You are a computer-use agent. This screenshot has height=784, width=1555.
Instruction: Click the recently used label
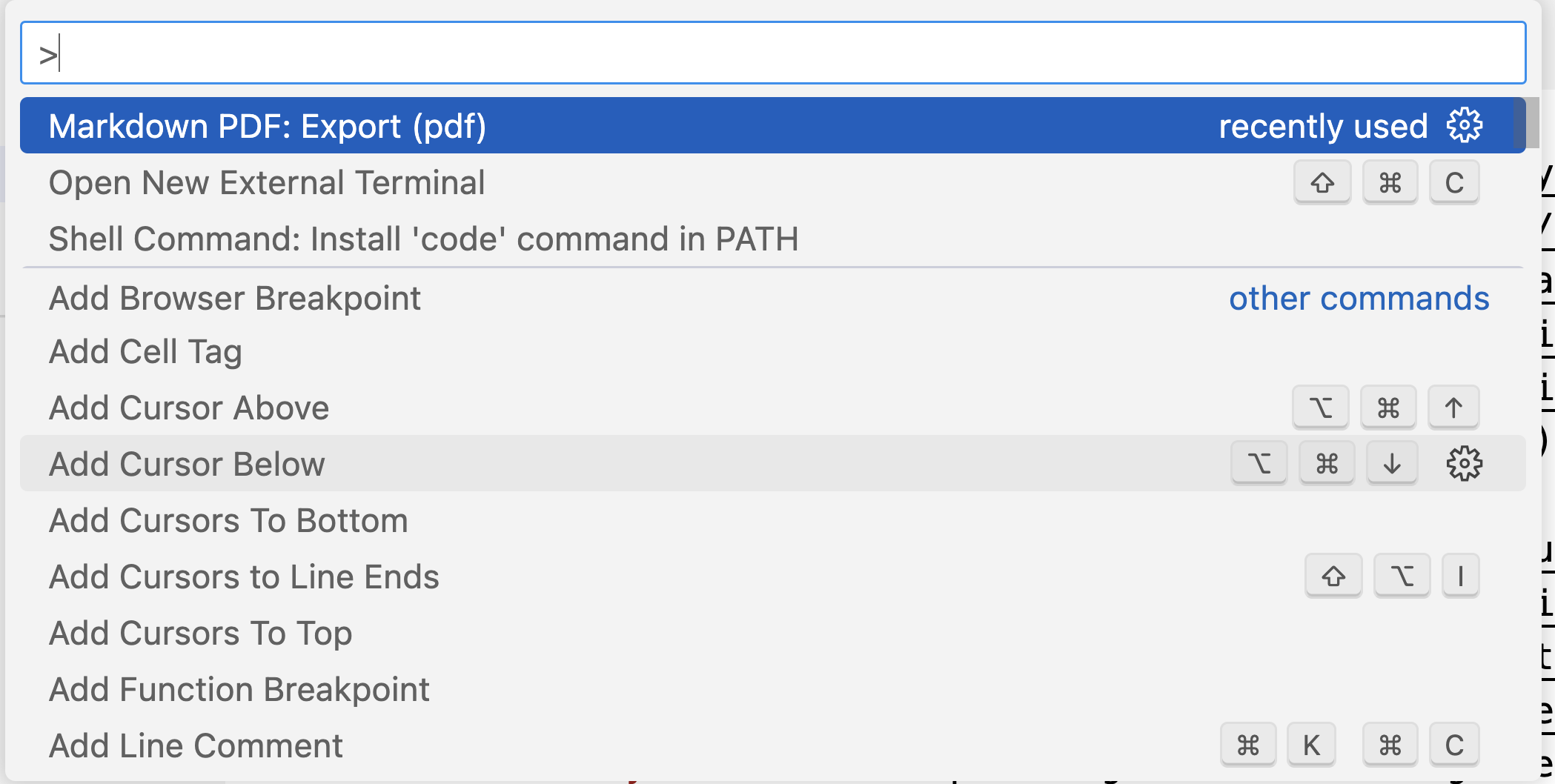[x=1324, y=125]
